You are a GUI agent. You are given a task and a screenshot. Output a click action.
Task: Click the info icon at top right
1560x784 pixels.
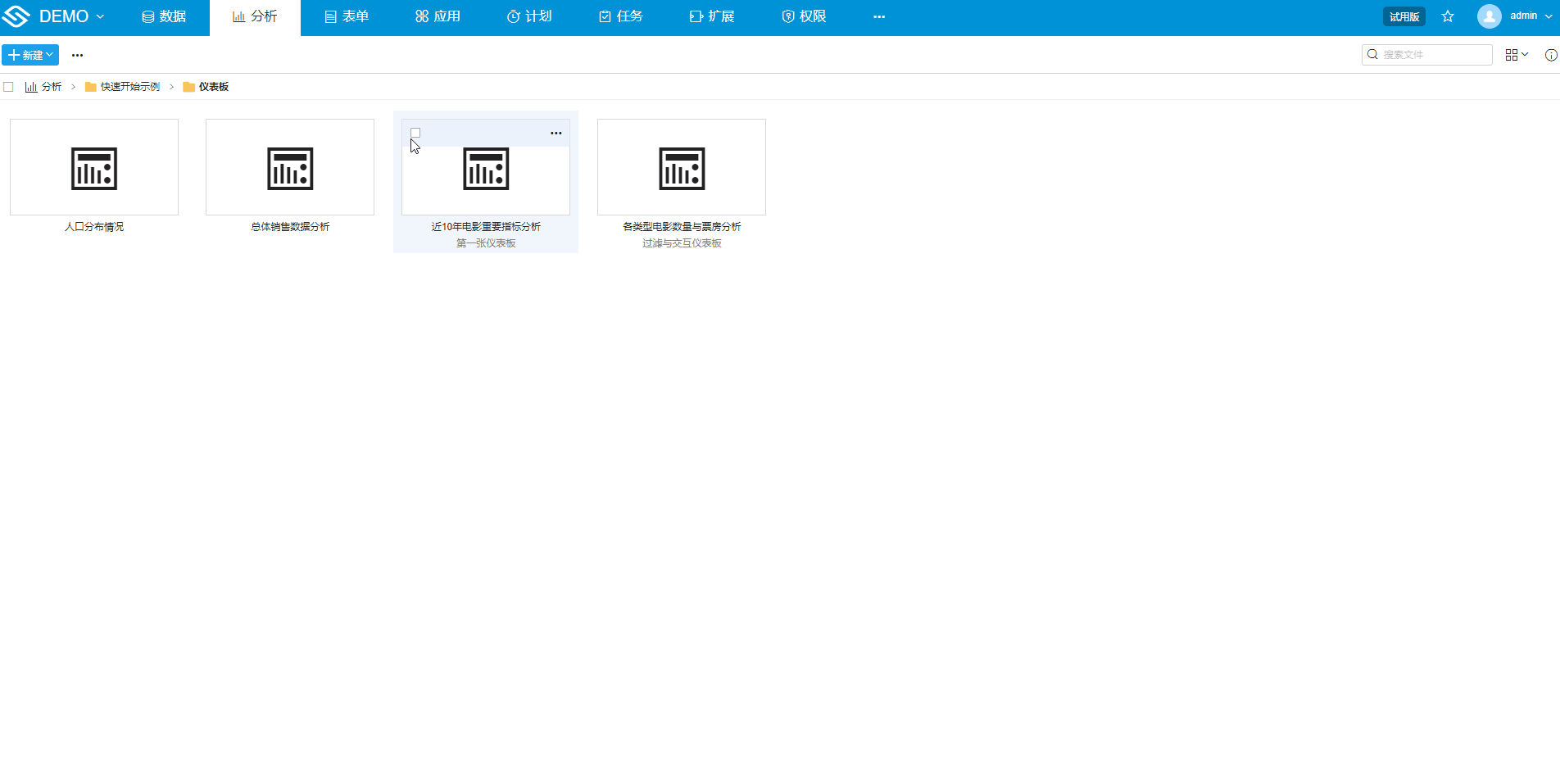click(x=1550, y=55)
